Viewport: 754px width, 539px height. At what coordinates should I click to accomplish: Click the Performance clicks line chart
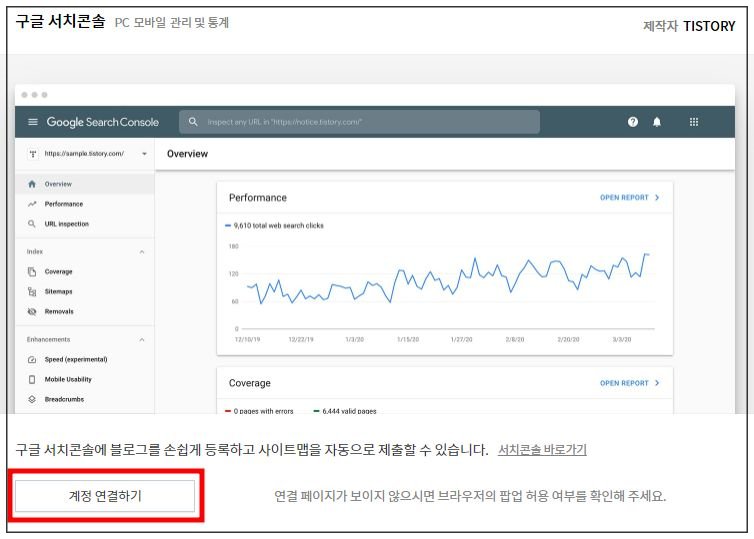click(x=448, y=279)
